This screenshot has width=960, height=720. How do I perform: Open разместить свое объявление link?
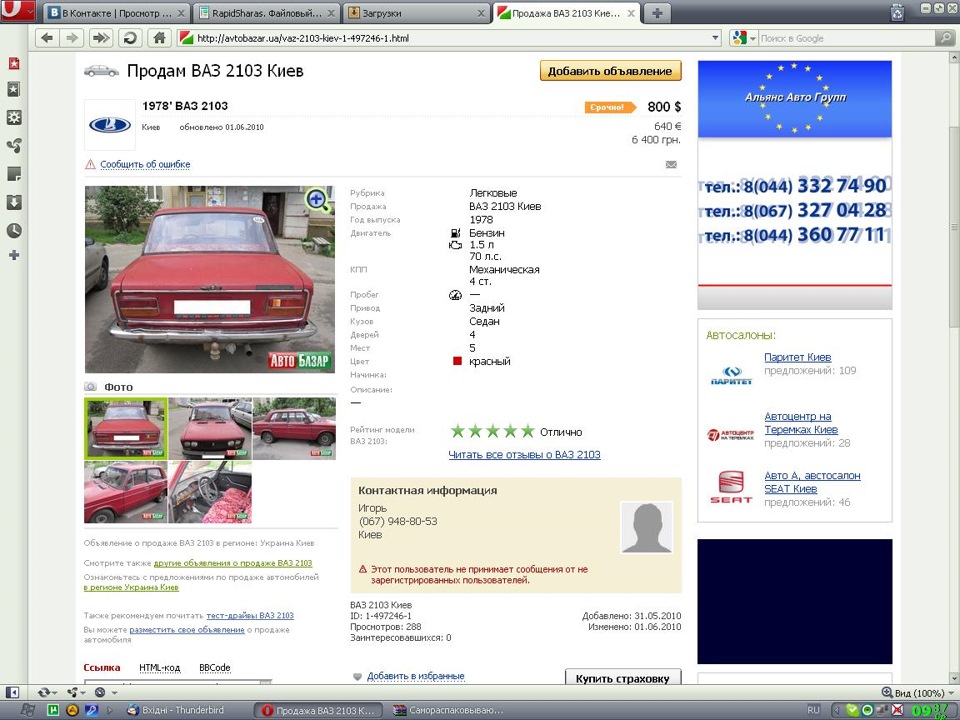(187, 629)
